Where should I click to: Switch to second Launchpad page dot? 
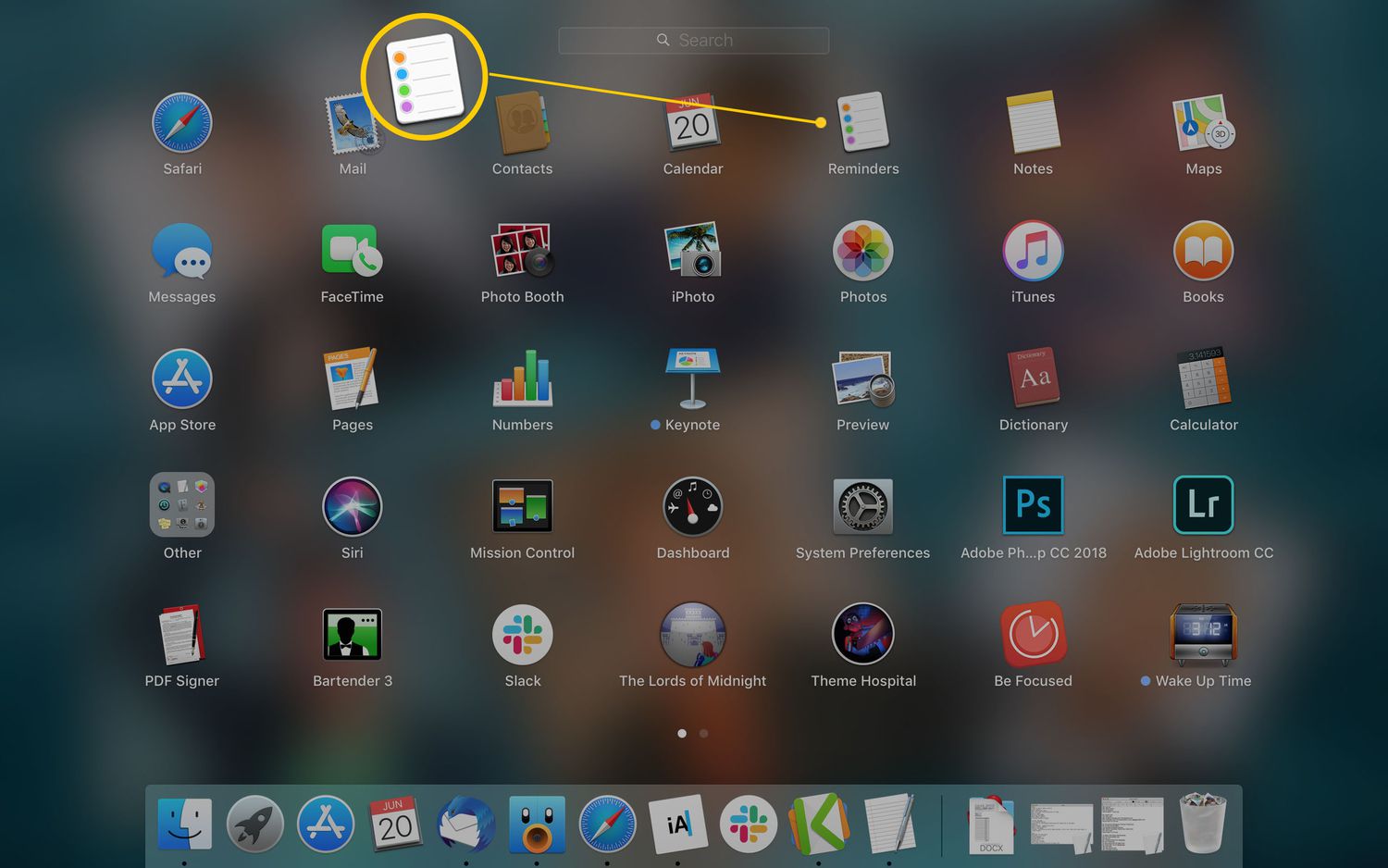704,733
